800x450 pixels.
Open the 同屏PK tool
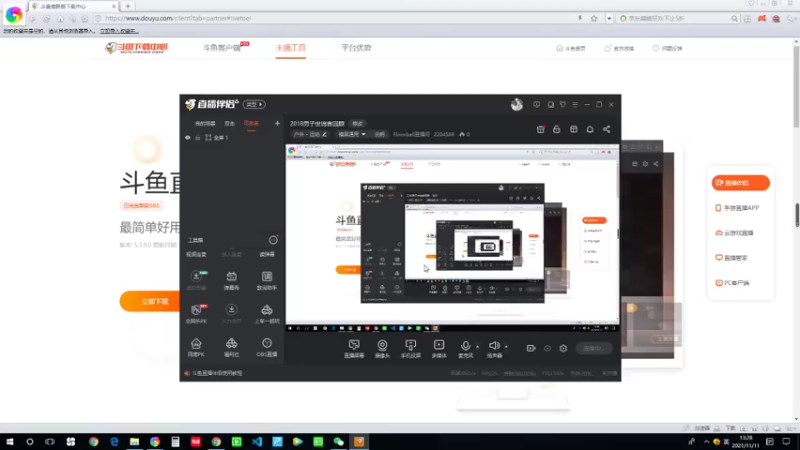pos(196,347)
